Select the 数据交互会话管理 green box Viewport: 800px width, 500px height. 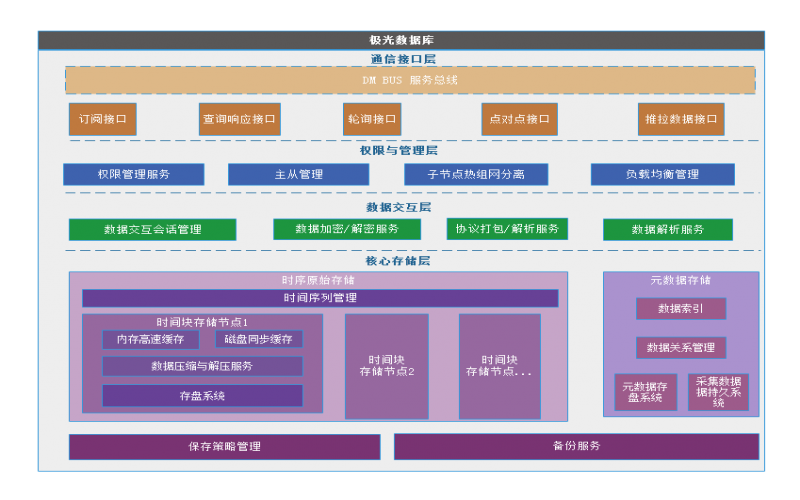coord(152,230)
